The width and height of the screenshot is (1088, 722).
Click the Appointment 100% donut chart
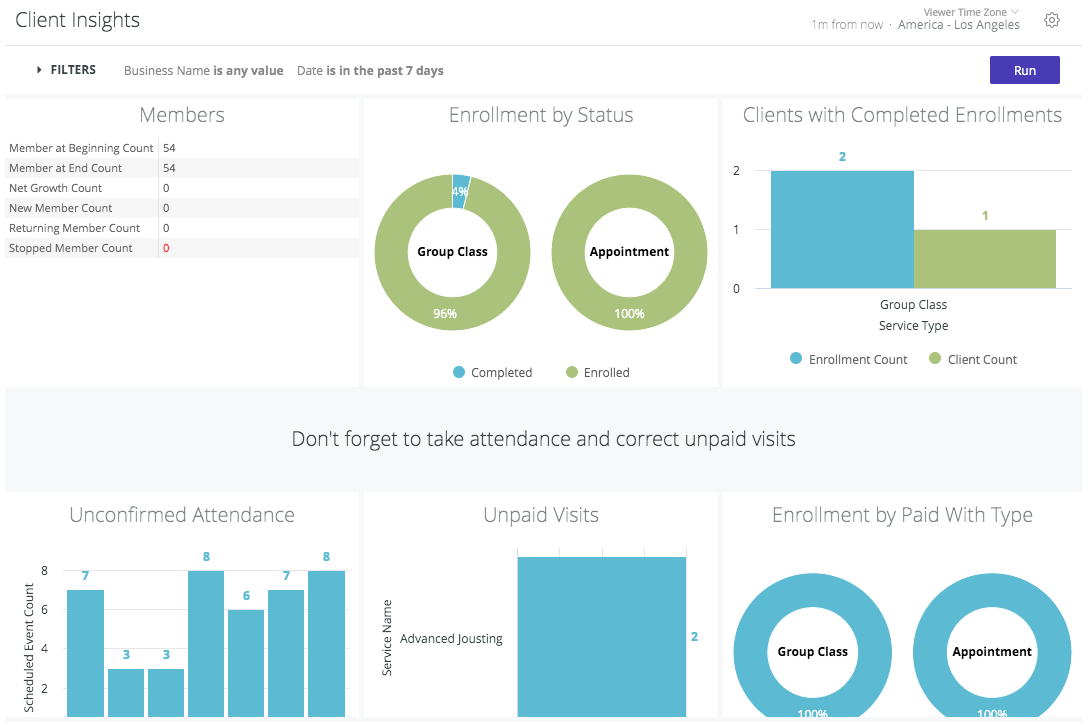click(629, 315)
